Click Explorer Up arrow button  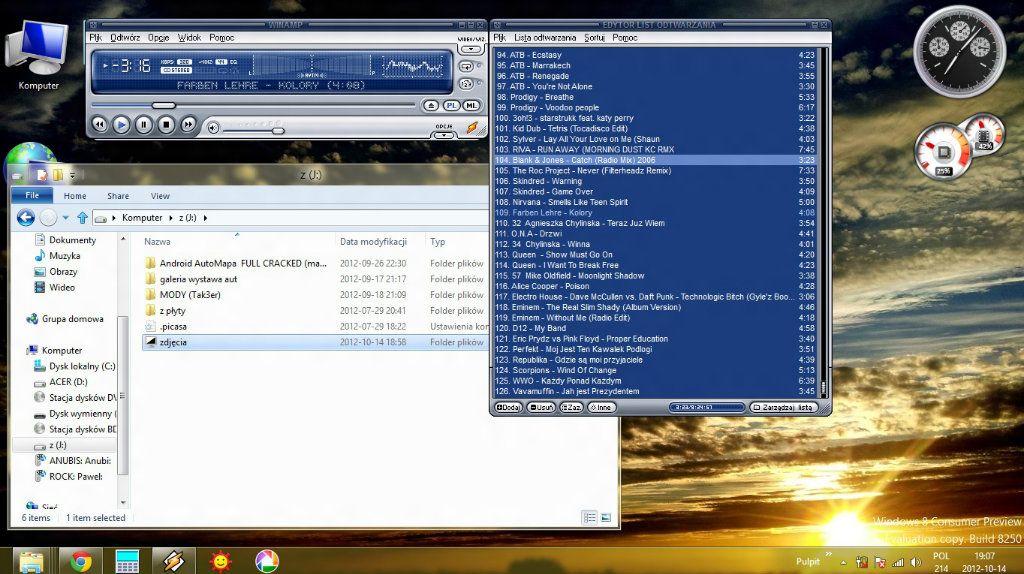pos(82,217)
